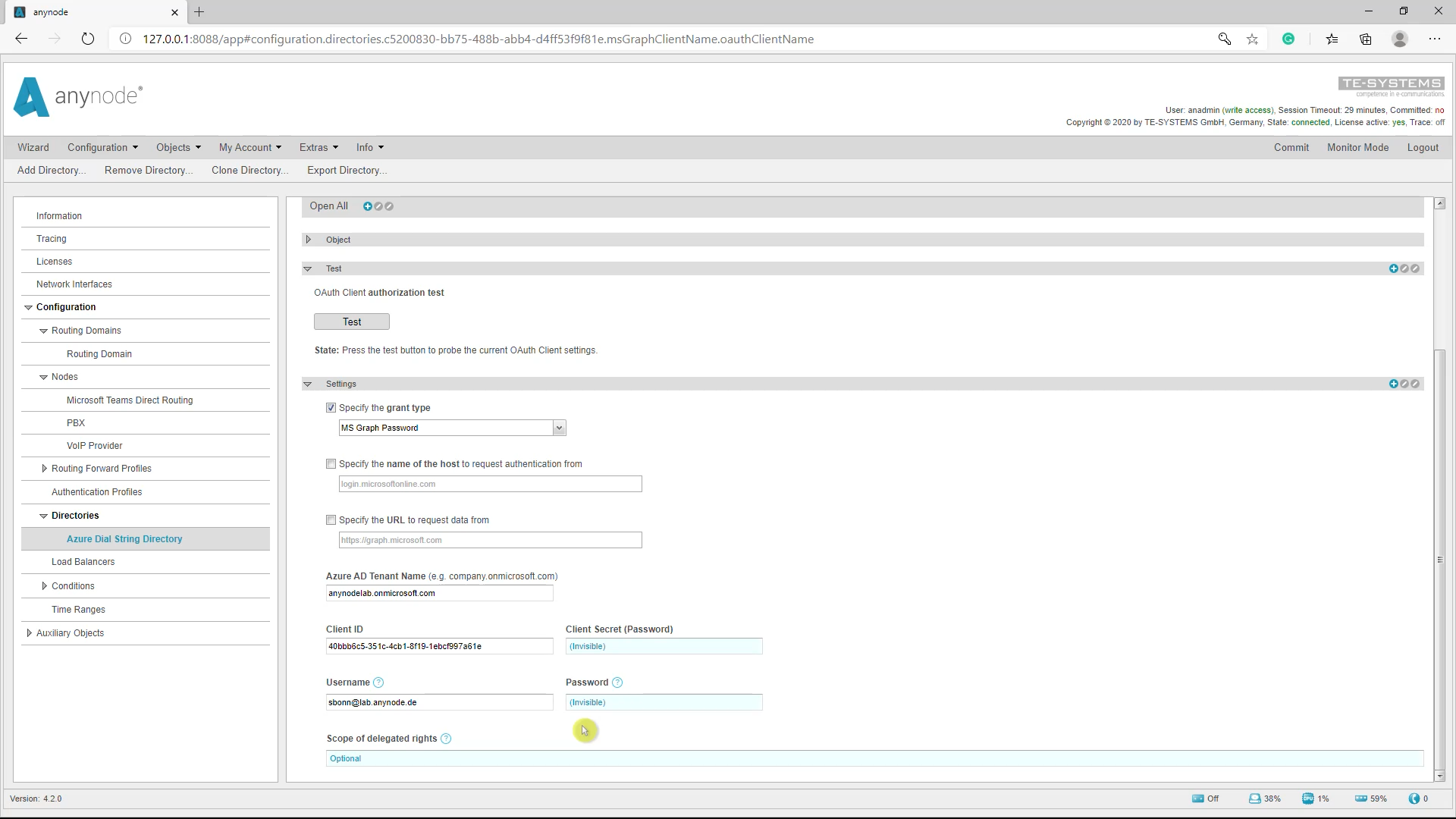Click the active calls phone icon
The width and height of the screenshot is (1456, 819).
pos(1414,799)
